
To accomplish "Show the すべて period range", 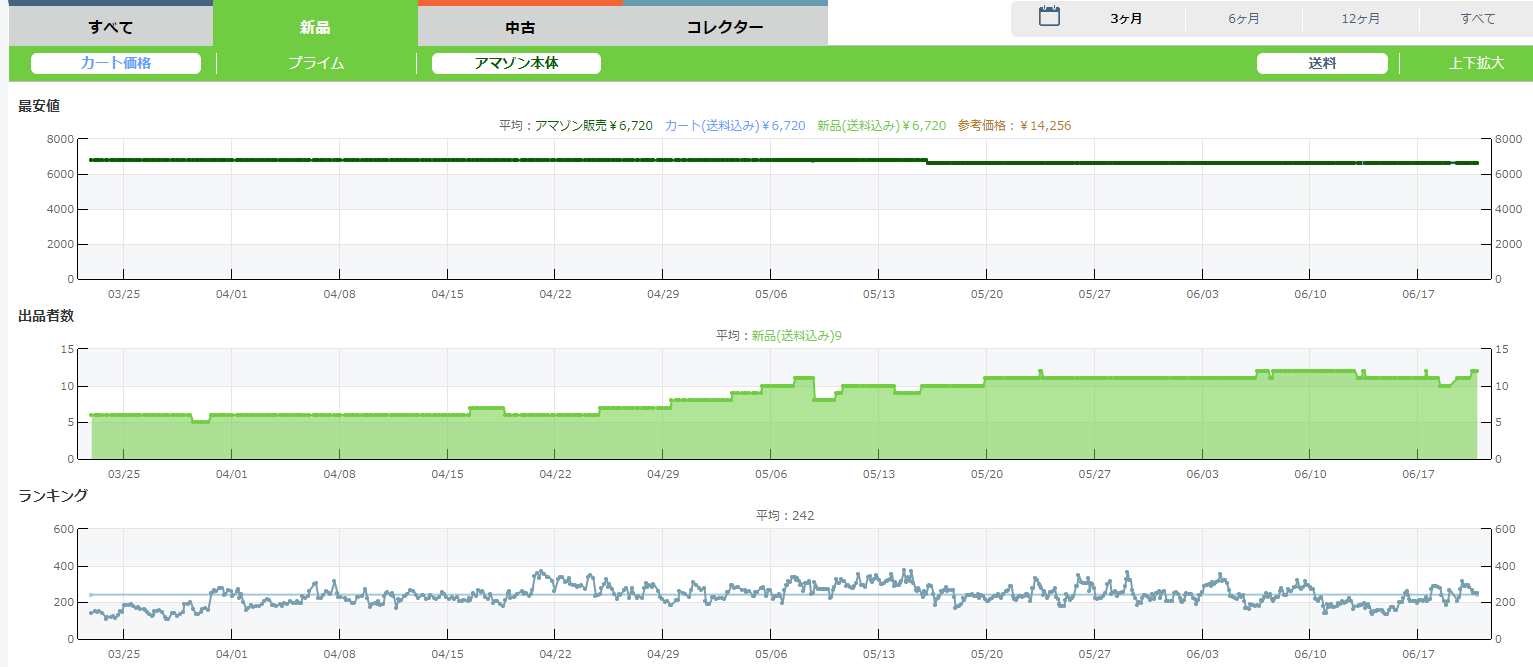I will (x=1477, y=19).
